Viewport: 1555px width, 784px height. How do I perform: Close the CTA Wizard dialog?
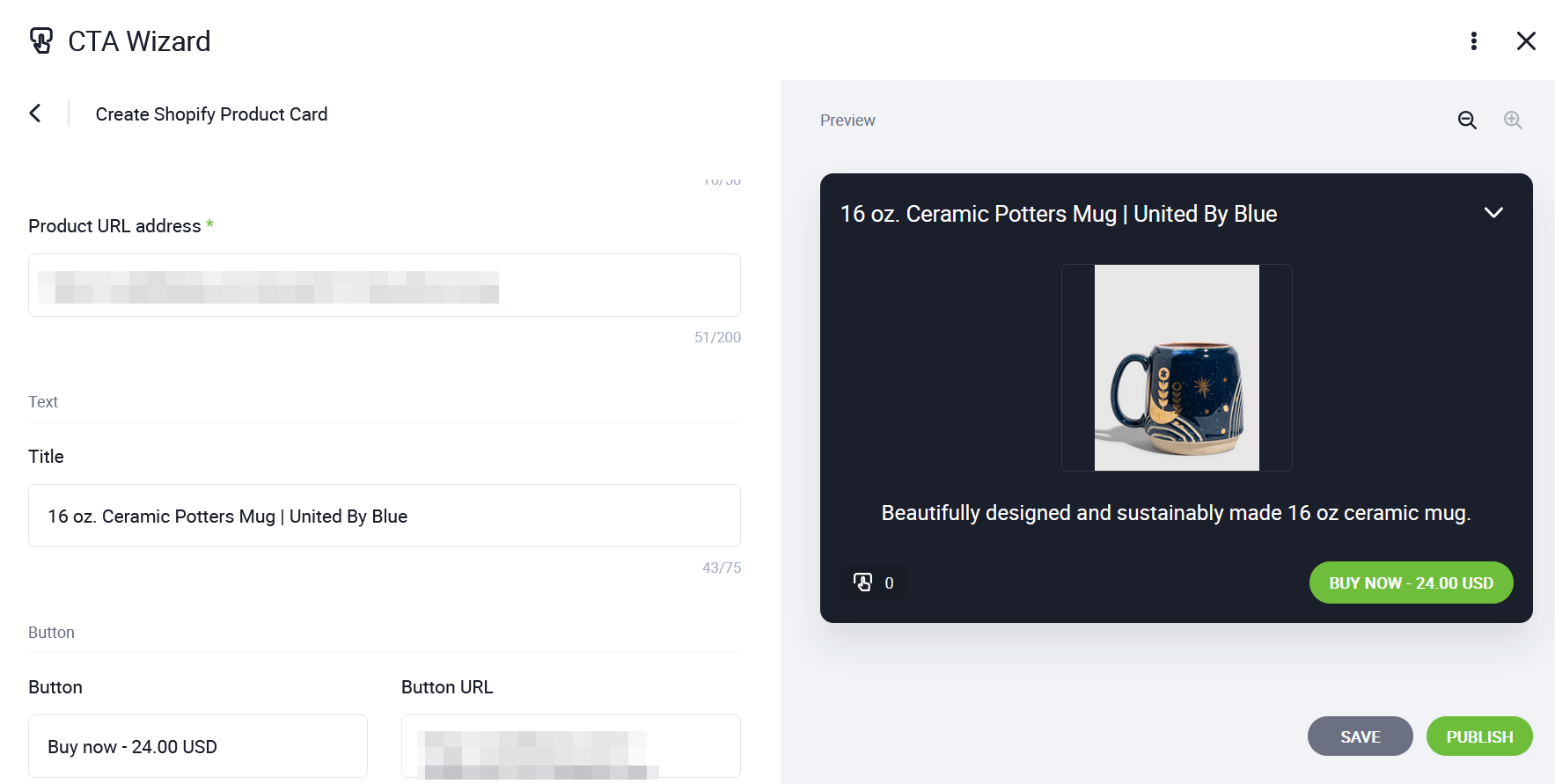(1526, 41)
